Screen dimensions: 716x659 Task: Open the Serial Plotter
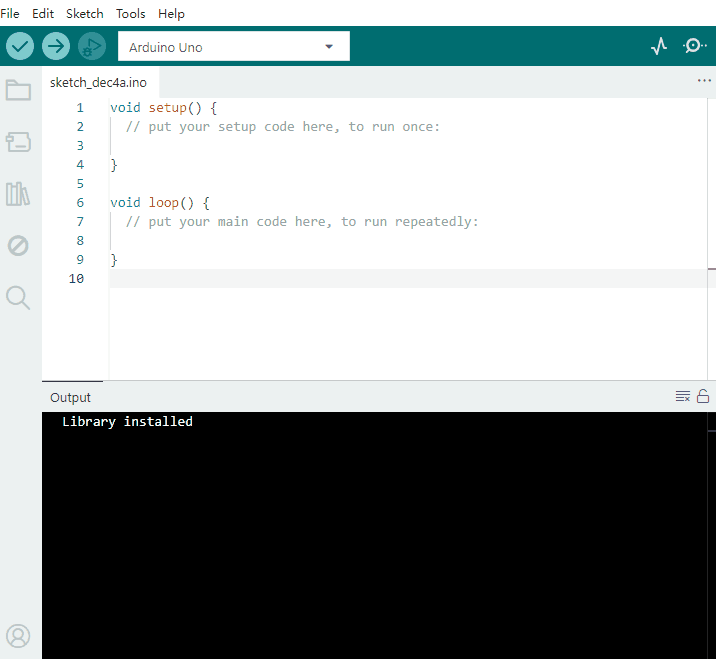659,46
